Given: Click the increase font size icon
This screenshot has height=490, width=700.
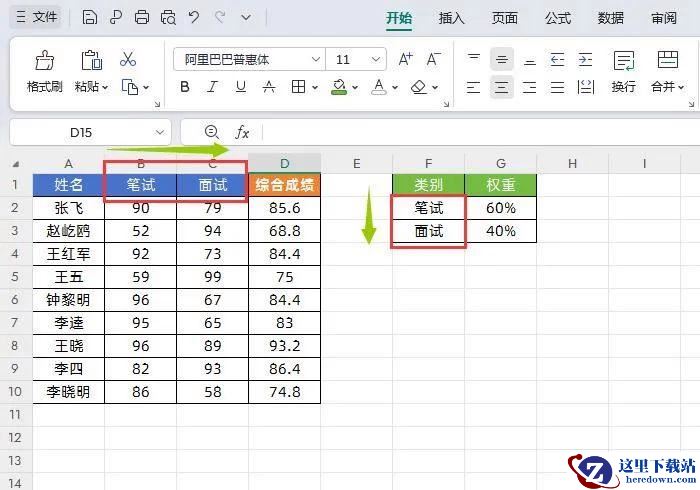Looking at the screenshot, I should [x=406, y=60].
